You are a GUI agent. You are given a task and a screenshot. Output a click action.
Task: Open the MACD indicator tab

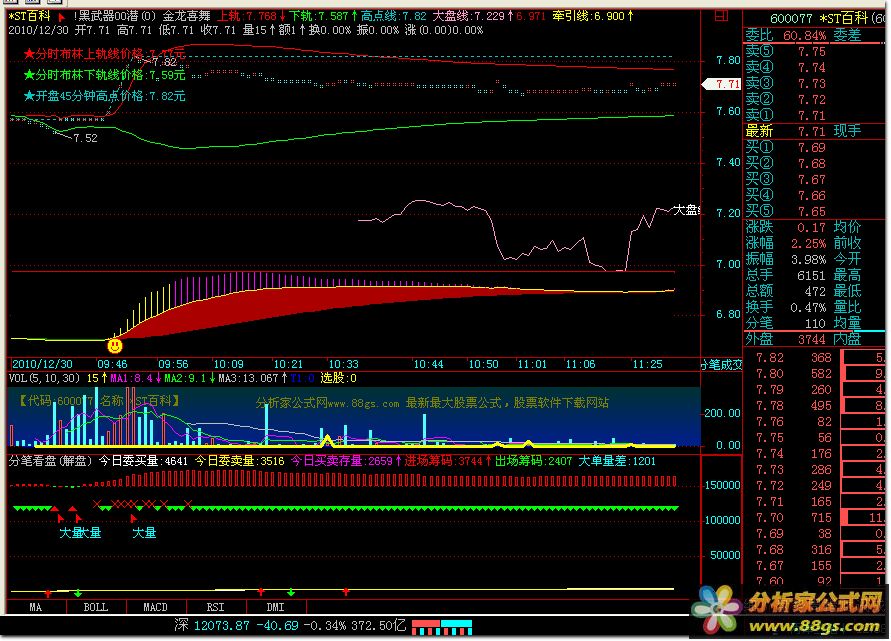[155, 607]
